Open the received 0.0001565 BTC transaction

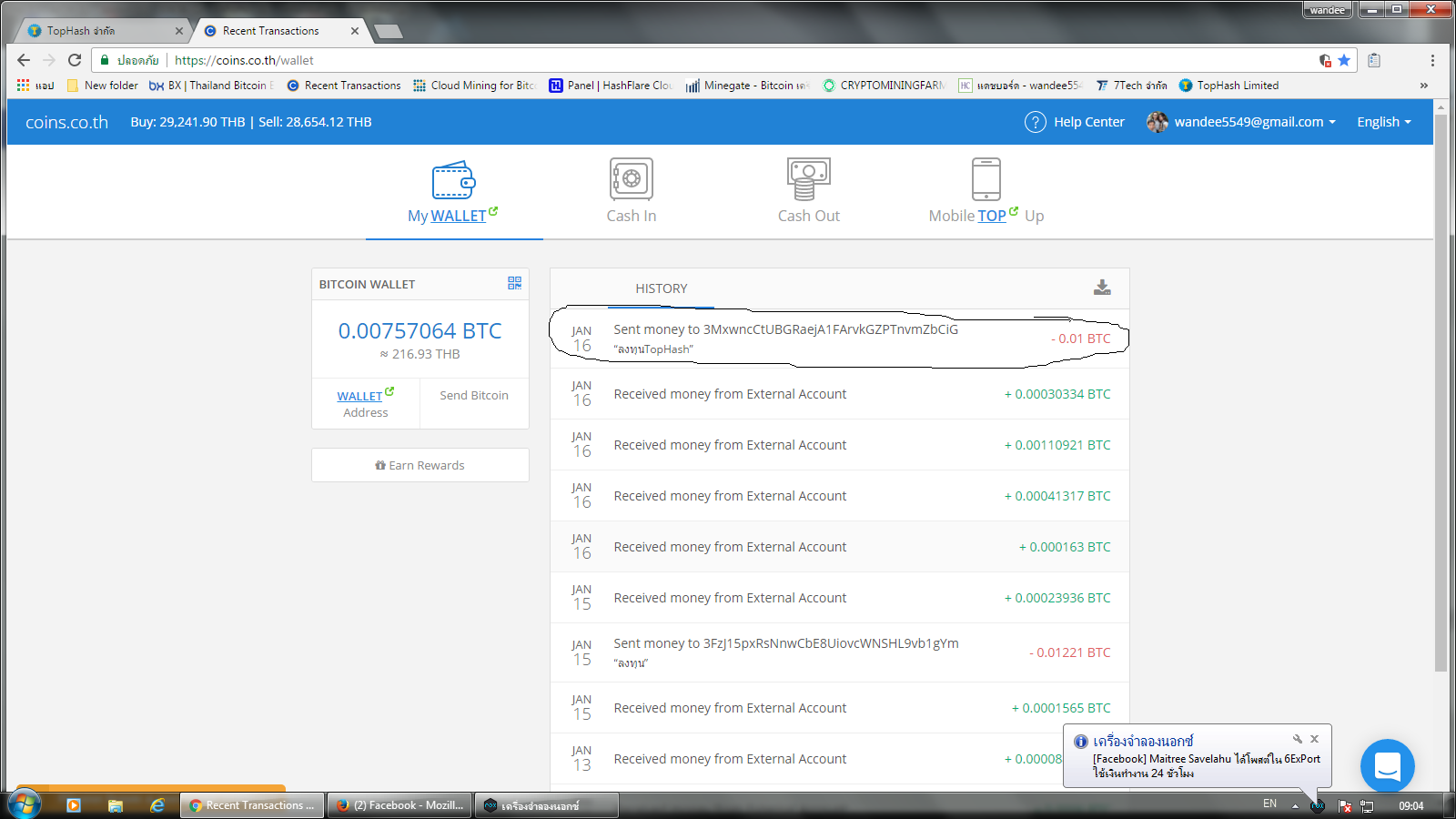(840, 708)
